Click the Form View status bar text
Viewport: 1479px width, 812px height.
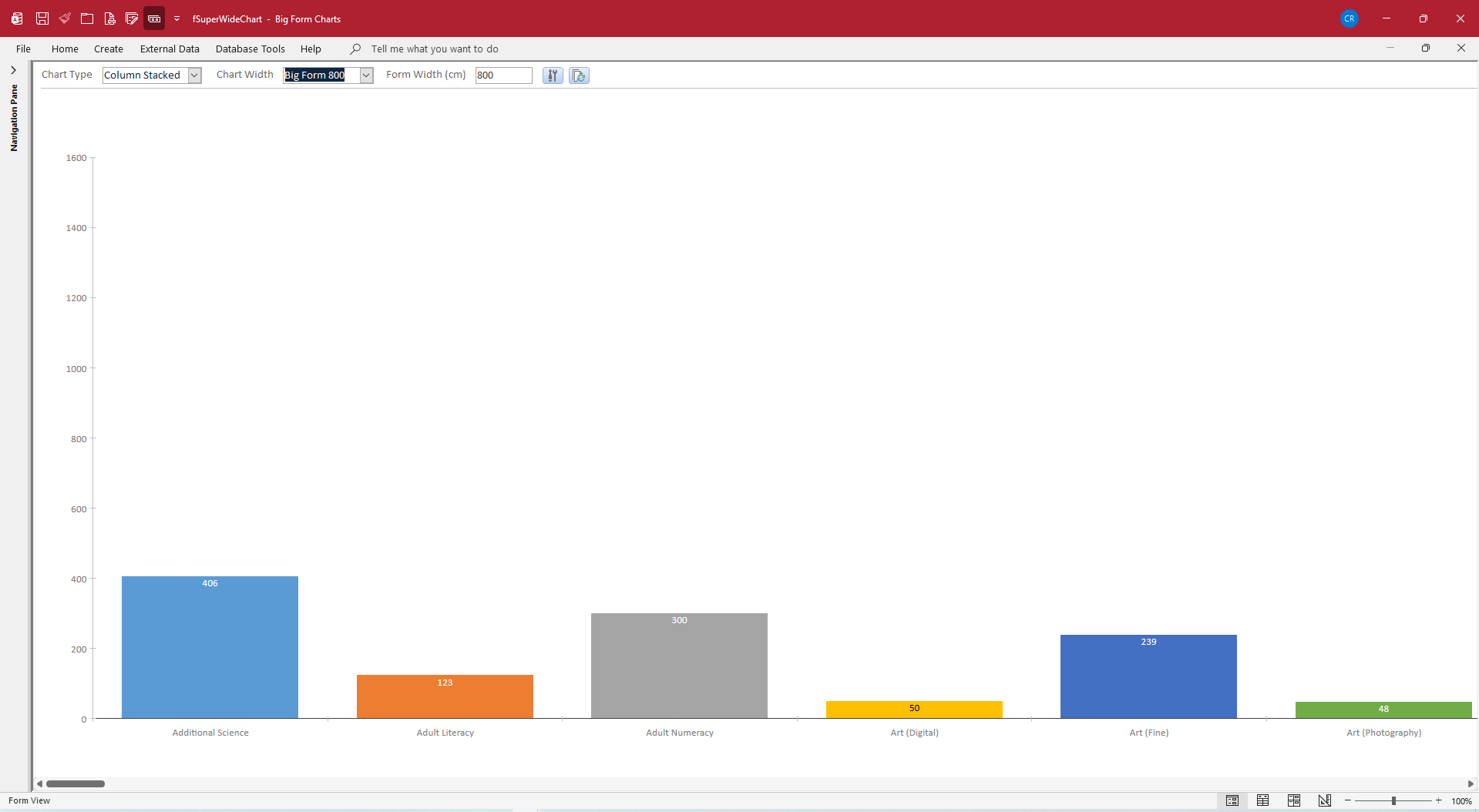tap(29, 800)
